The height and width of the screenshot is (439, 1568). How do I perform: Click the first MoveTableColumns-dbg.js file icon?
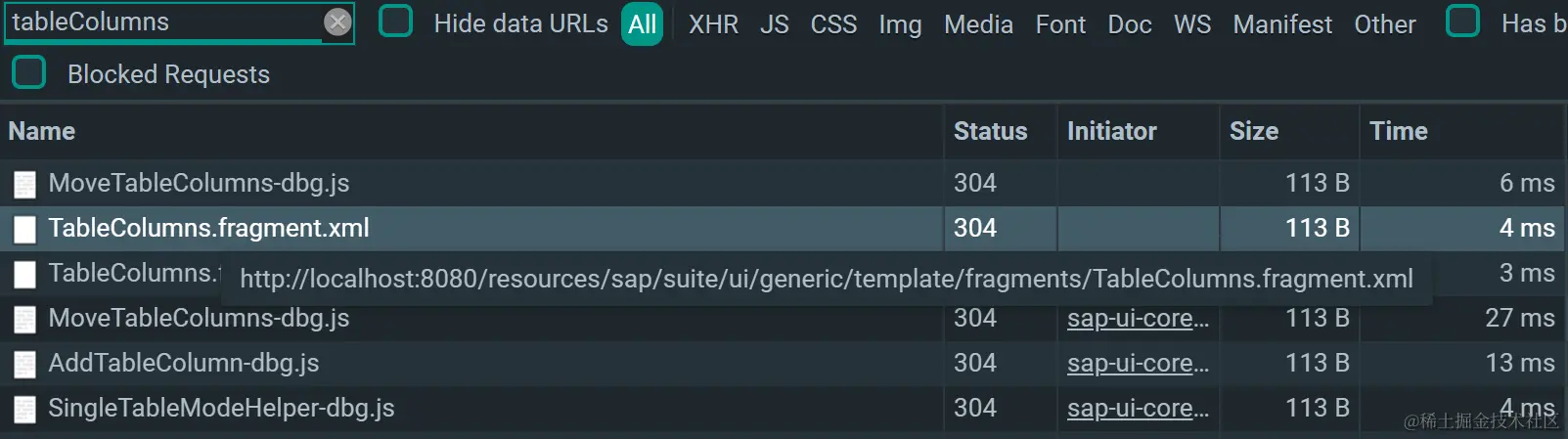(24, 184)
